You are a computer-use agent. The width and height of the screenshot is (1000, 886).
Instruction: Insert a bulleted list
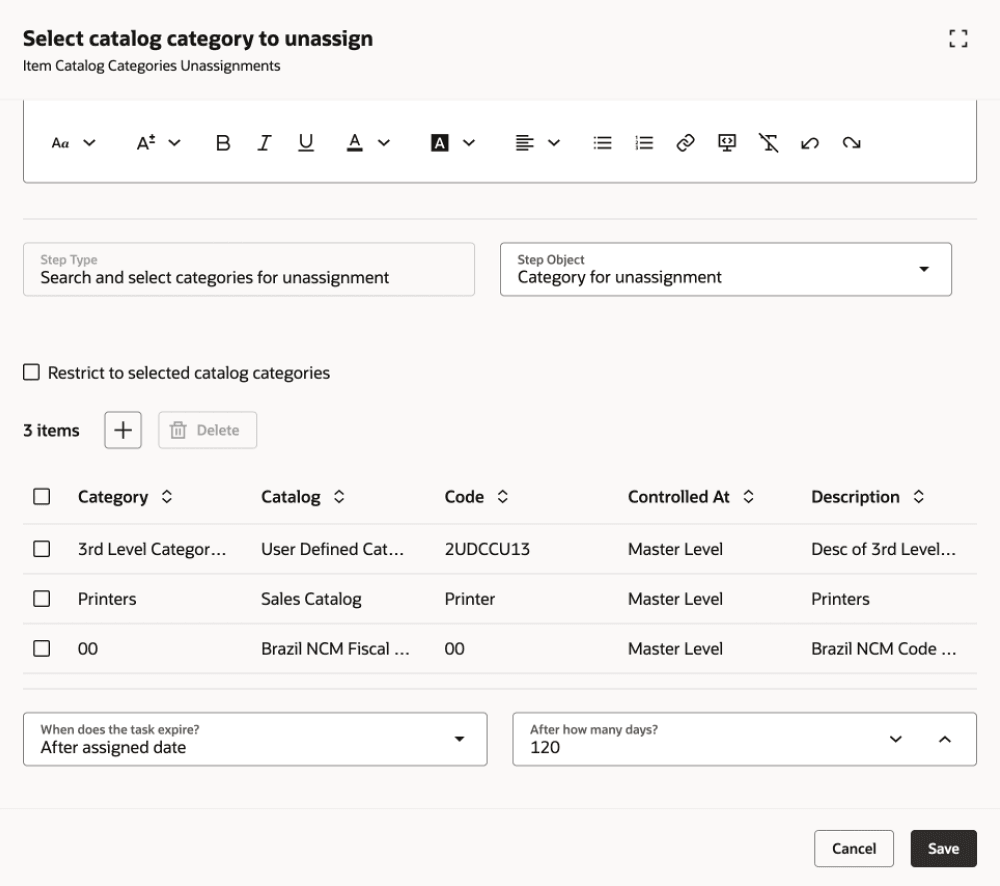601,143
